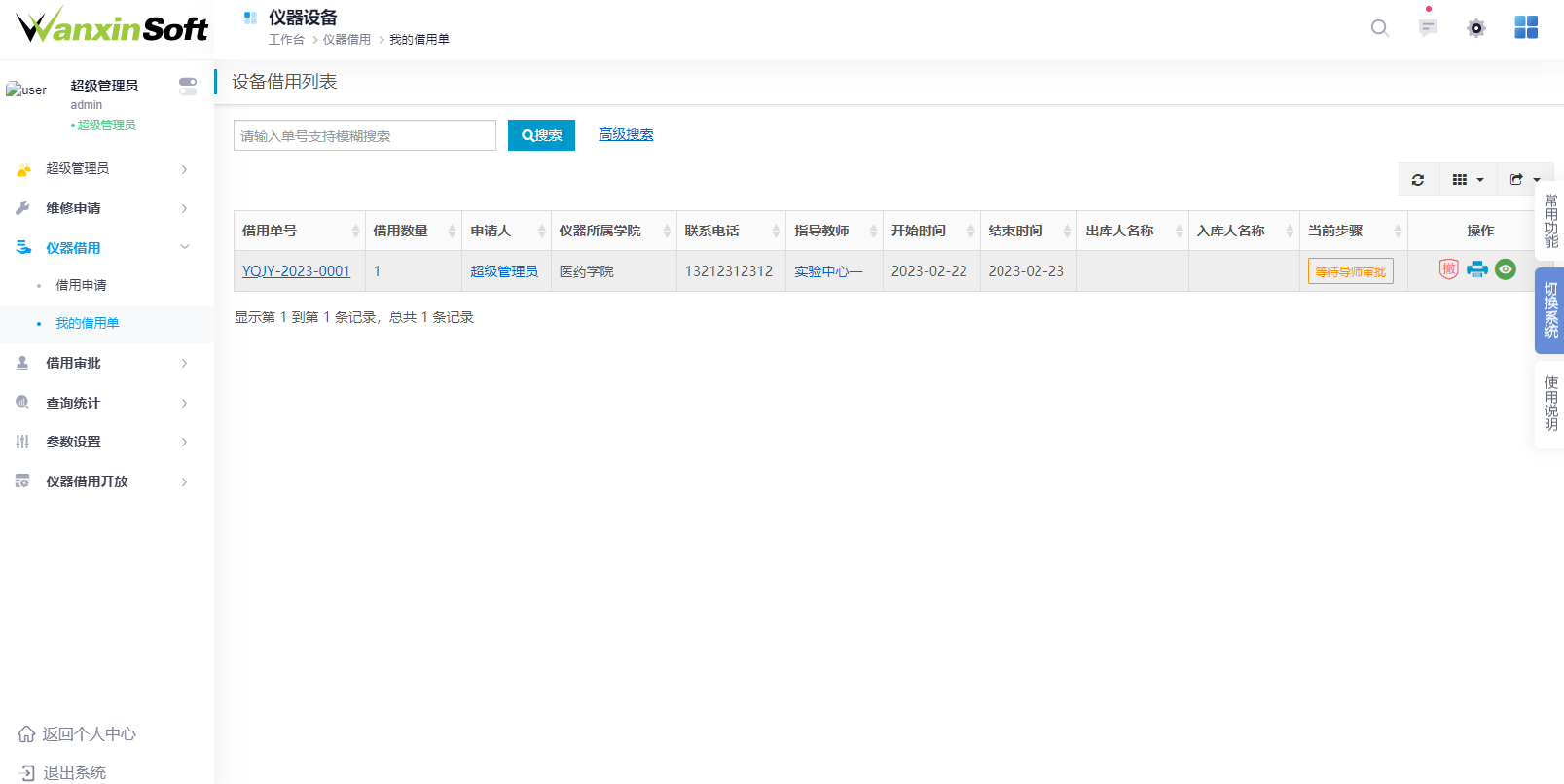Click the 切换系统 side tab
Viewport: 1564px width, 784px height.
tap(1549, 310)
